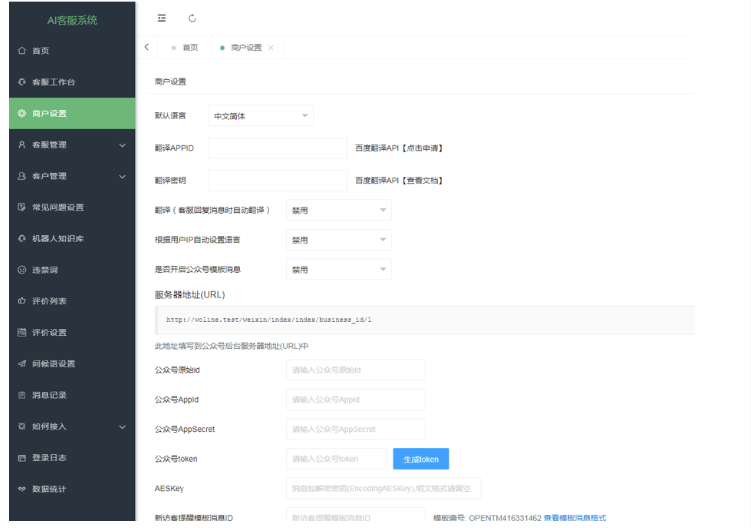The image size is (751, 528).
Task: Click the document icon for 常见问题设置
Action: 22,207
